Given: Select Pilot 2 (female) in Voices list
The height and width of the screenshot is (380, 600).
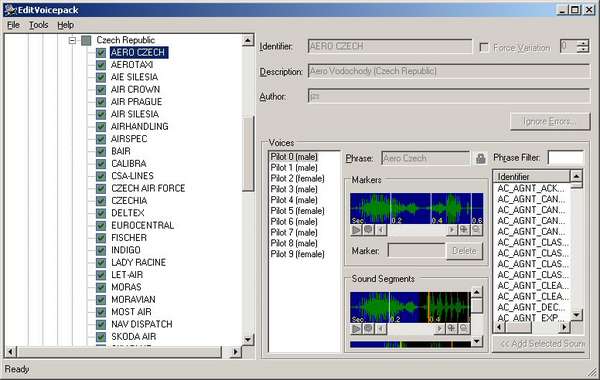Looking at the screenshot, I should pyautogui.click(x=297, y=179).
